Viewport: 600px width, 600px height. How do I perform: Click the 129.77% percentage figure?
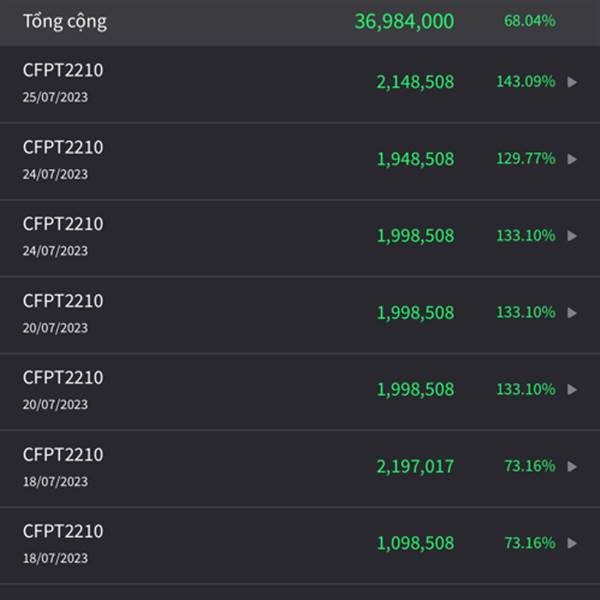pyautogui.click(x=525, y=159)
